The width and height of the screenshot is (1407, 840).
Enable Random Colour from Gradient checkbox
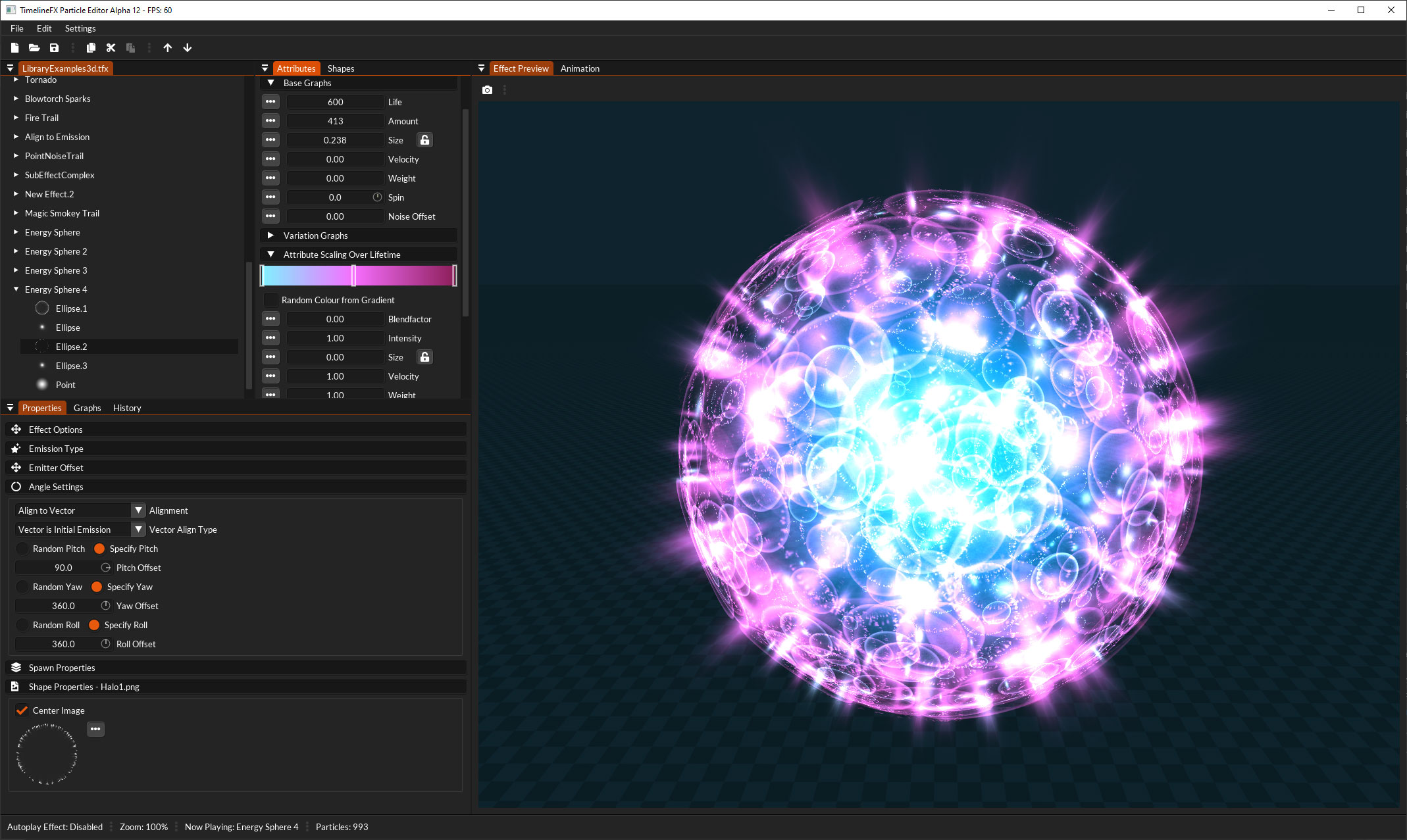[x=270, y=300]
